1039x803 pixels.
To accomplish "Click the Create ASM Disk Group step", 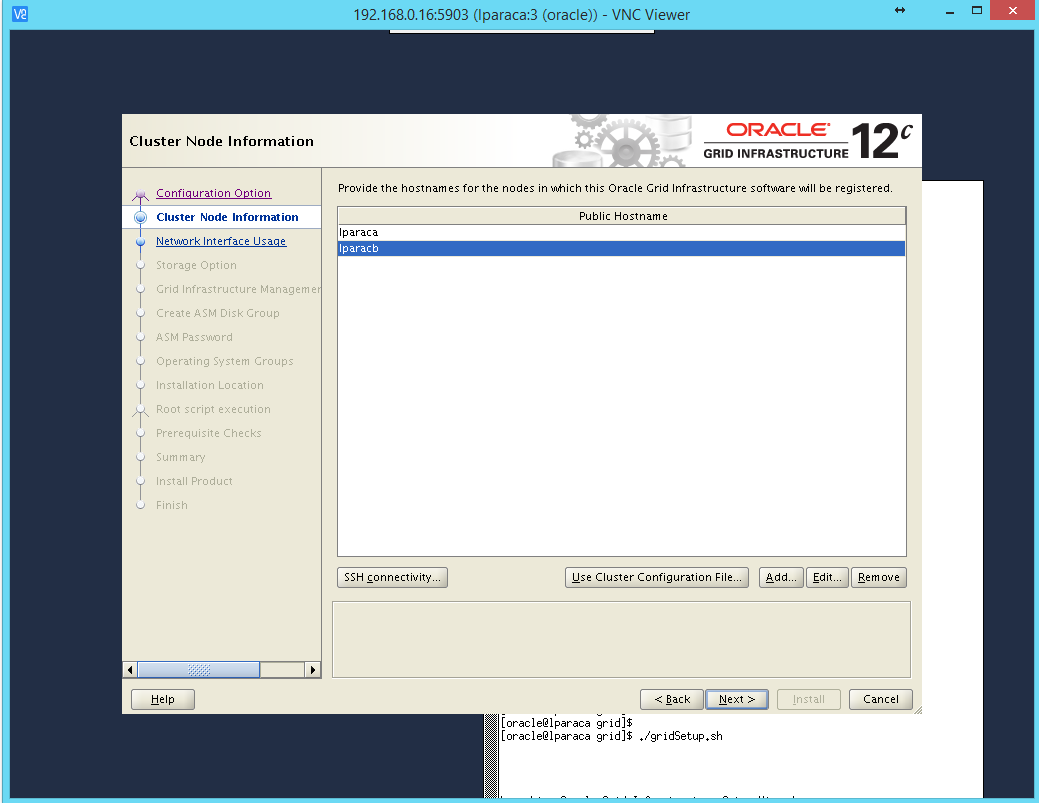I will click(217, 313).
